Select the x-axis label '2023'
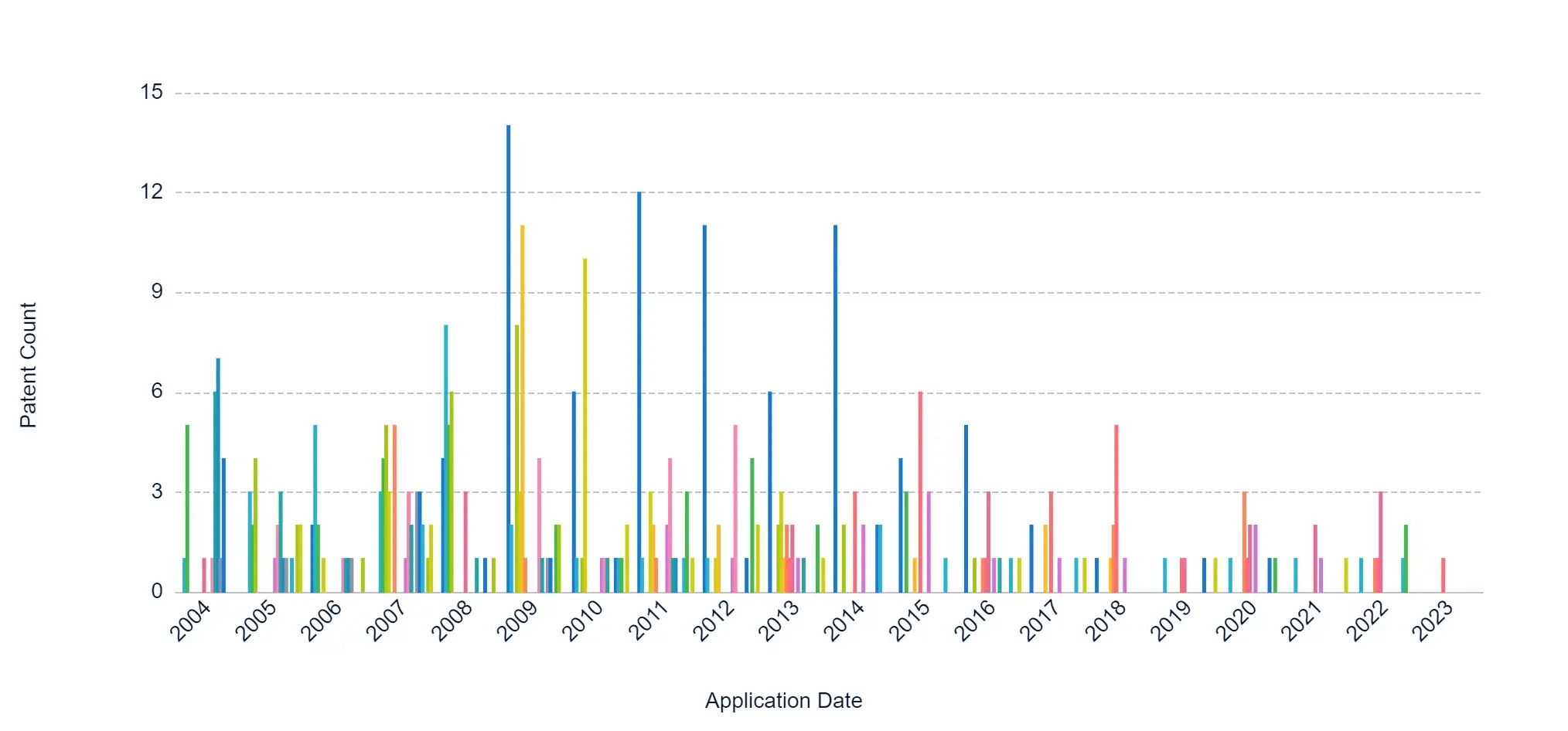 [1432, 620]
